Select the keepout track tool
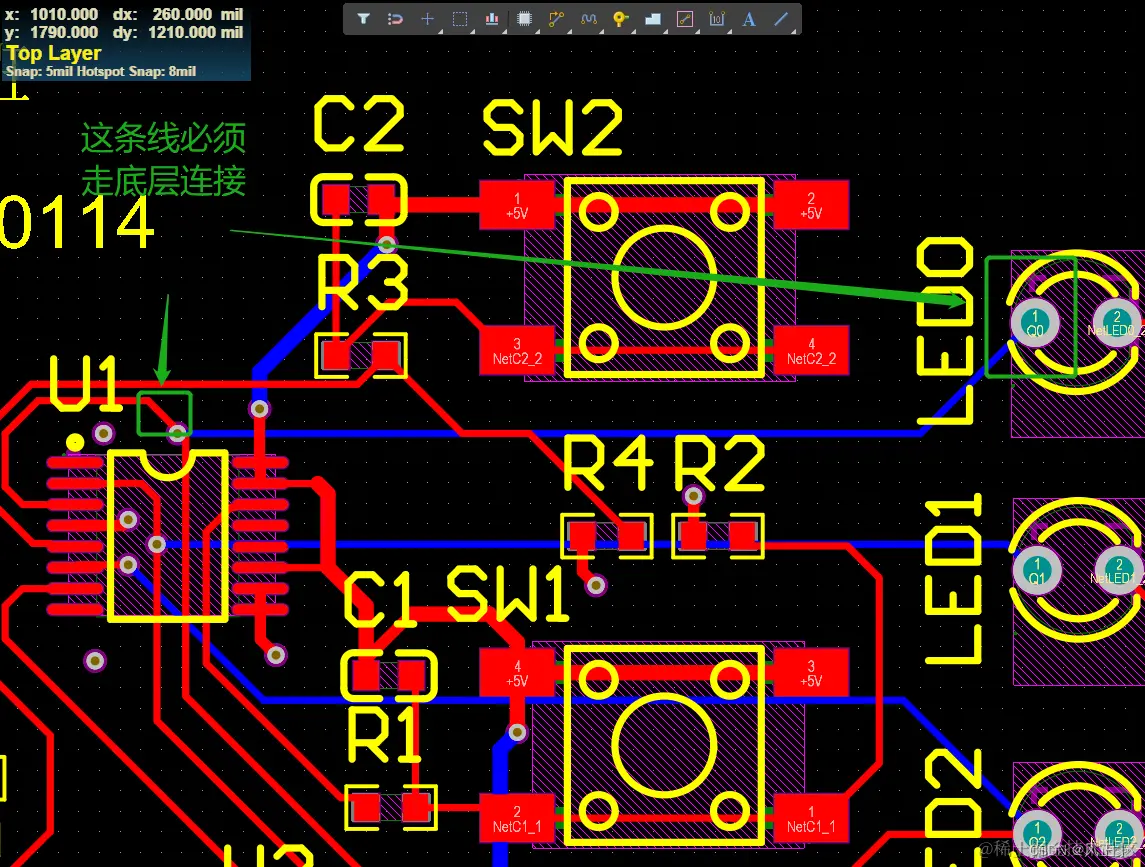 coord(685,19)
